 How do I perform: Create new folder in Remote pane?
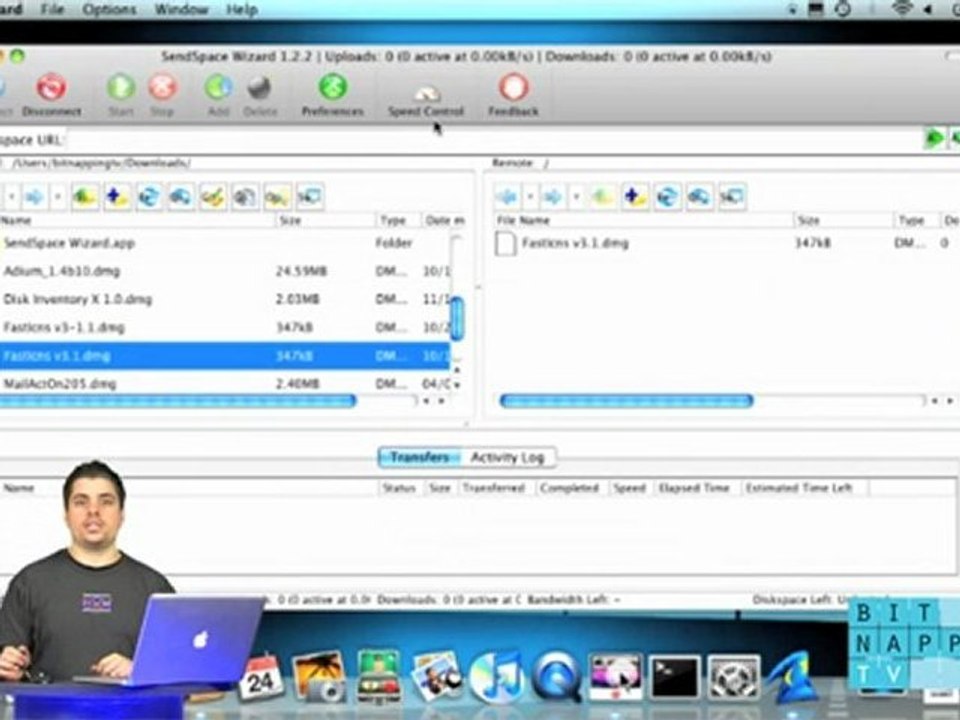[x=635, y=197]
